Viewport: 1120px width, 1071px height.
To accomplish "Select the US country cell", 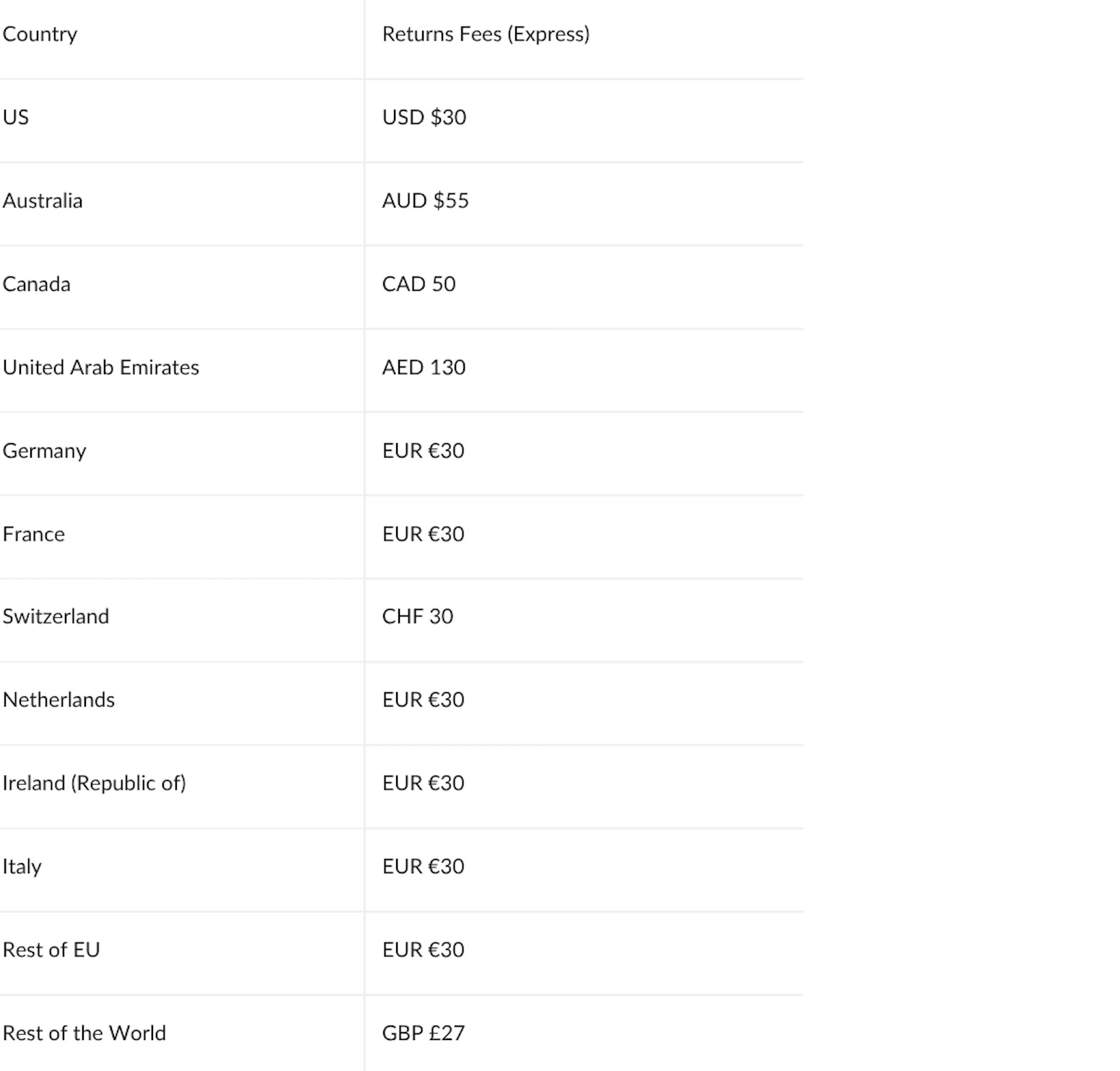I will [16, 117].
